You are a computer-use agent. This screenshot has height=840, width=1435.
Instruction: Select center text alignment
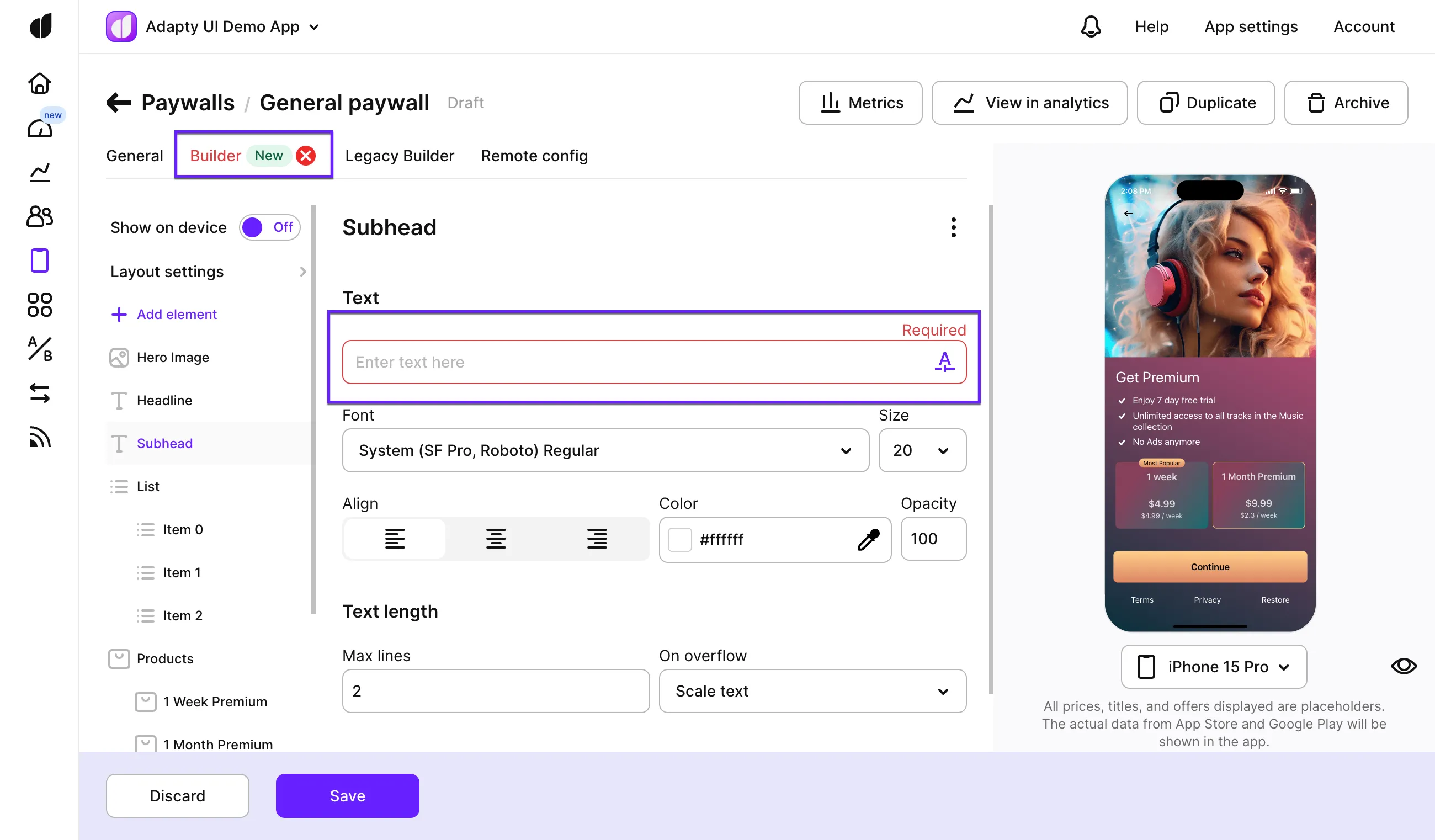click(496, 538)
